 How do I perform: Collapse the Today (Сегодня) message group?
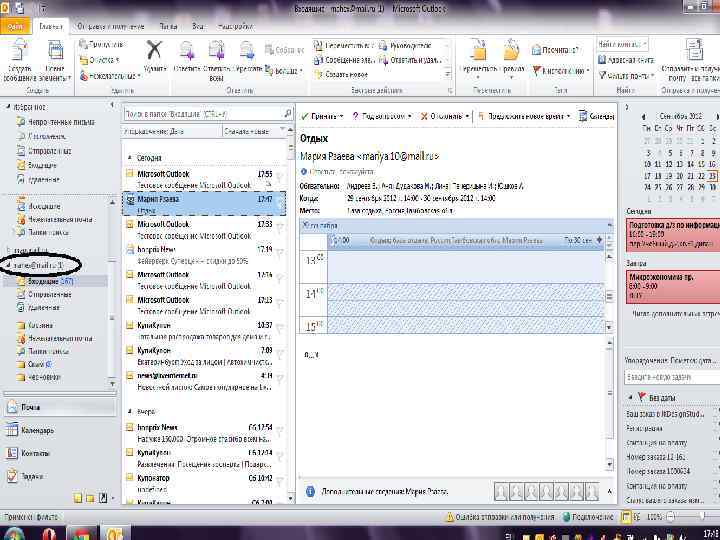coord(129,158)
